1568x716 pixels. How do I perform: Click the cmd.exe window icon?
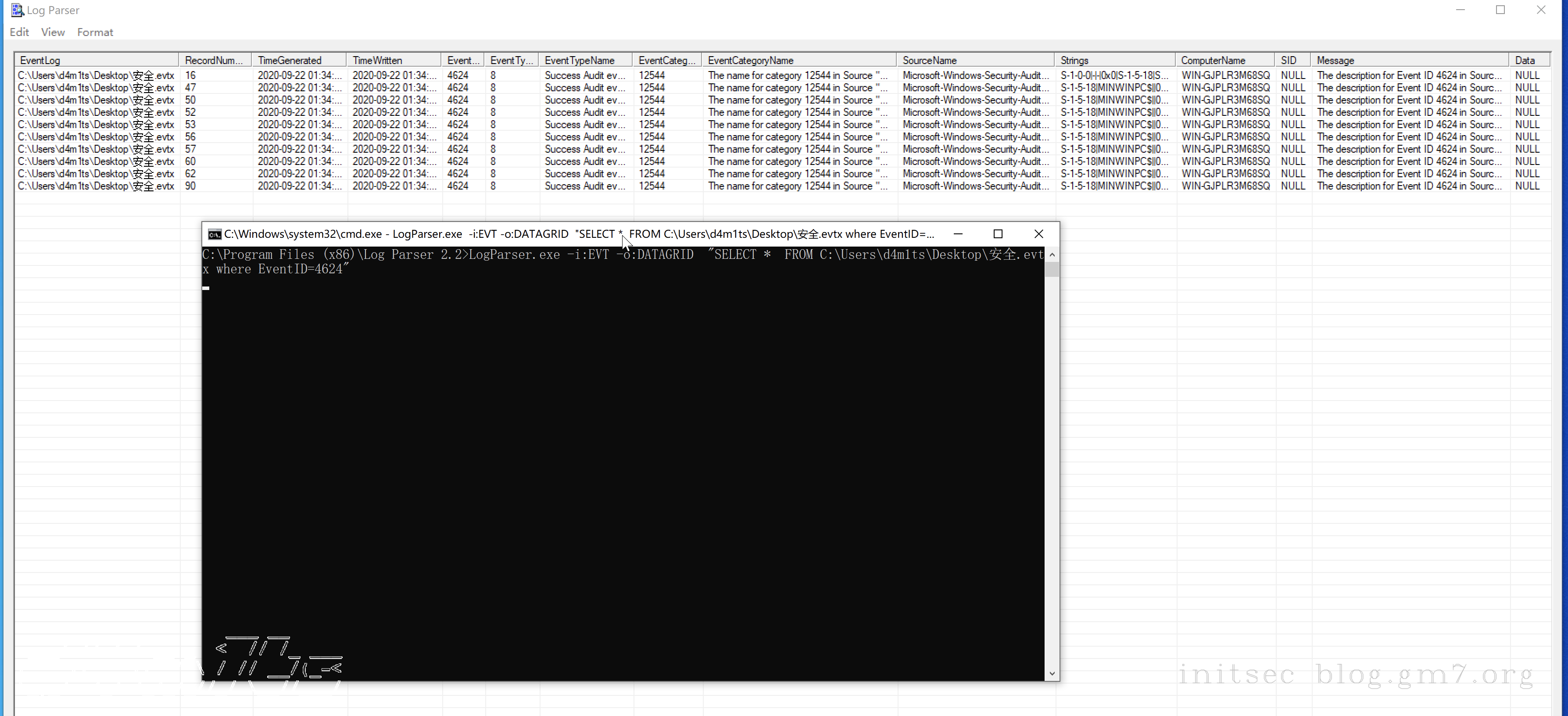(214, 234)
